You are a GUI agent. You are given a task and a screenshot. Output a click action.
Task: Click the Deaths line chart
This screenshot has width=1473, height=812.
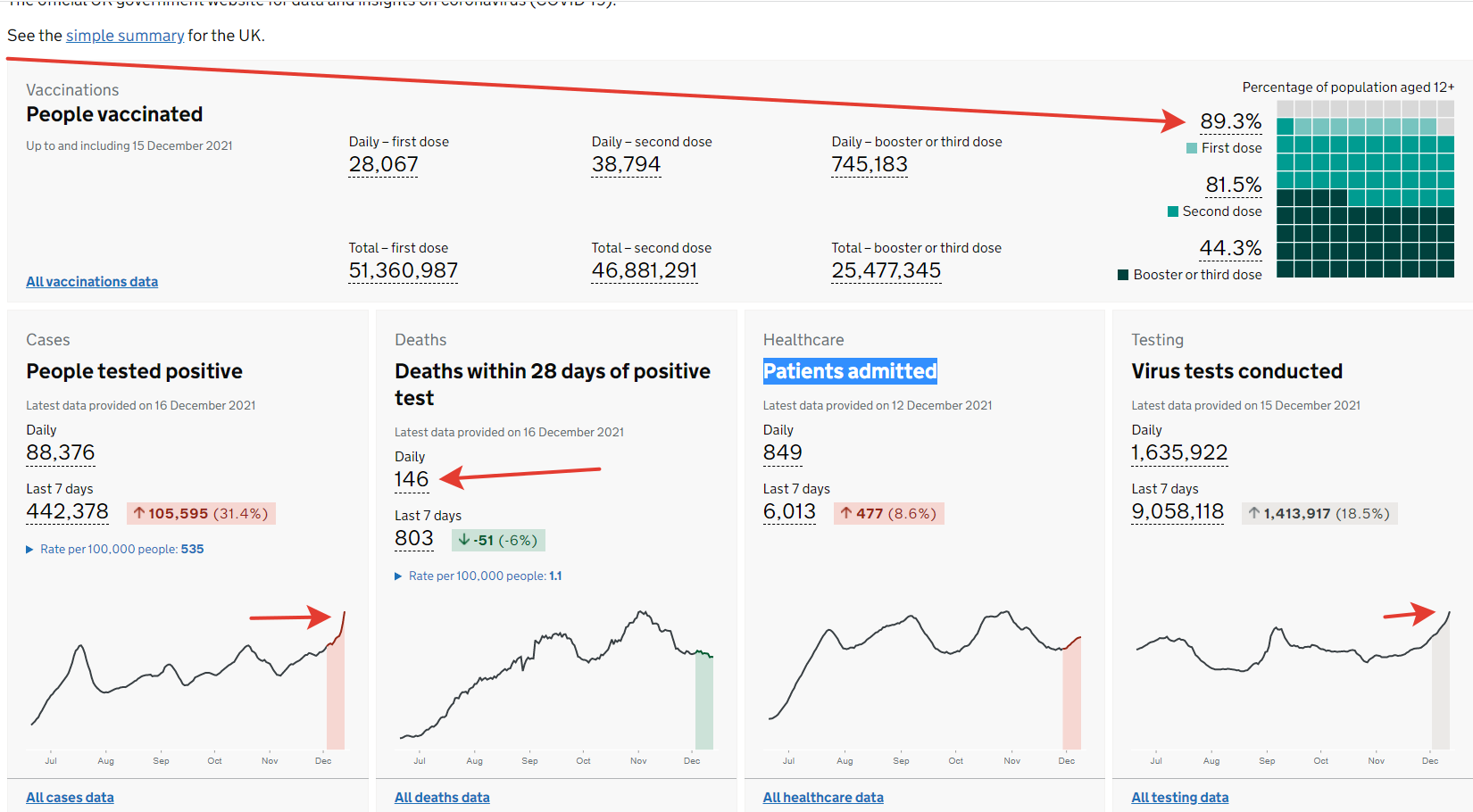pos(556,687)
